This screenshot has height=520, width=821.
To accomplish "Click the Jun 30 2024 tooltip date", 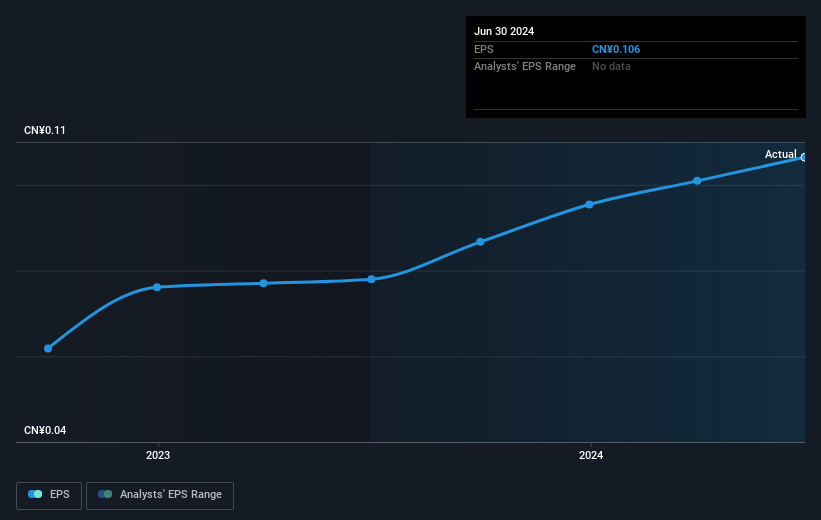I will (x=504, y=31).
